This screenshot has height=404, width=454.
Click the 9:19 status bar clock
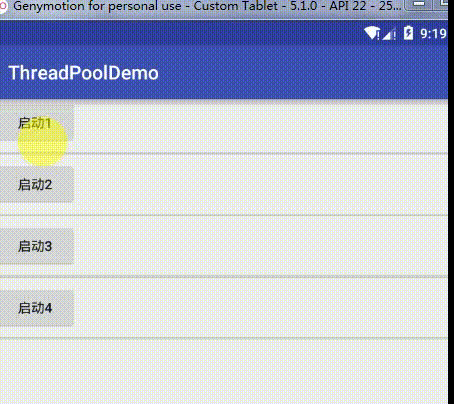point(433,33)
